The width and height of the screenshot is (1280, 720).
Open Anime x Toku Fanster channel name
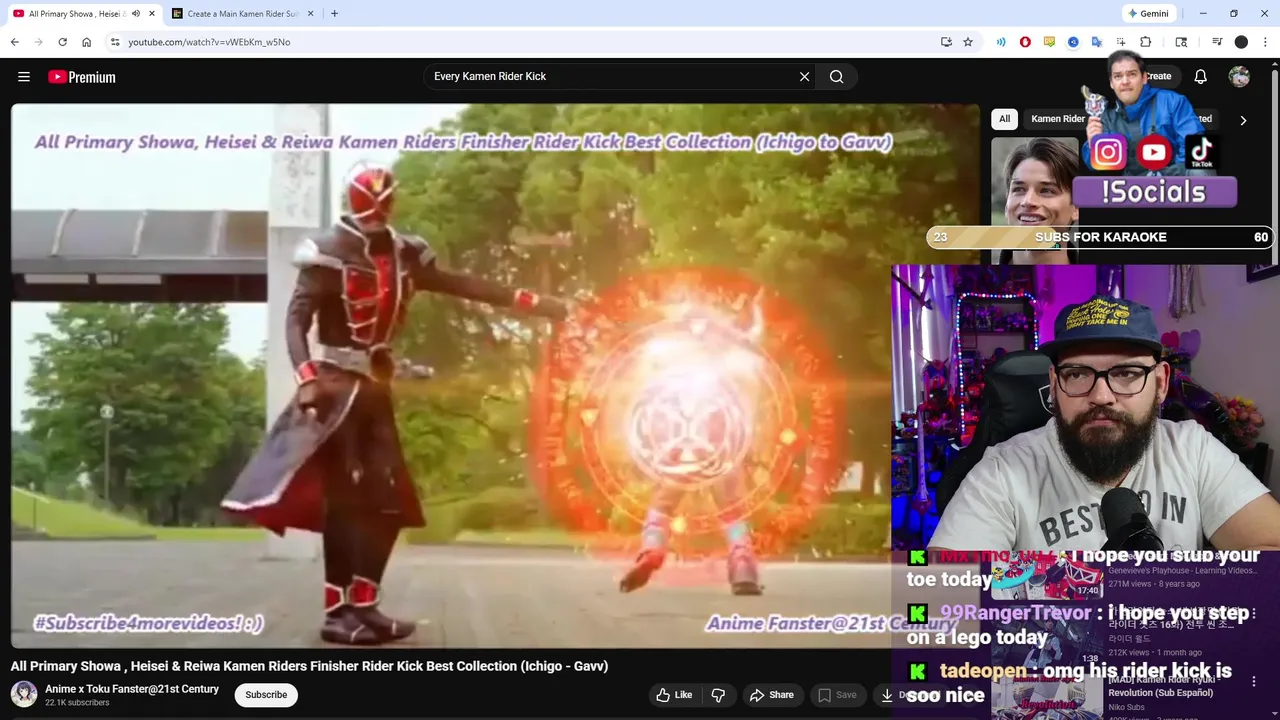pos(132,689)
